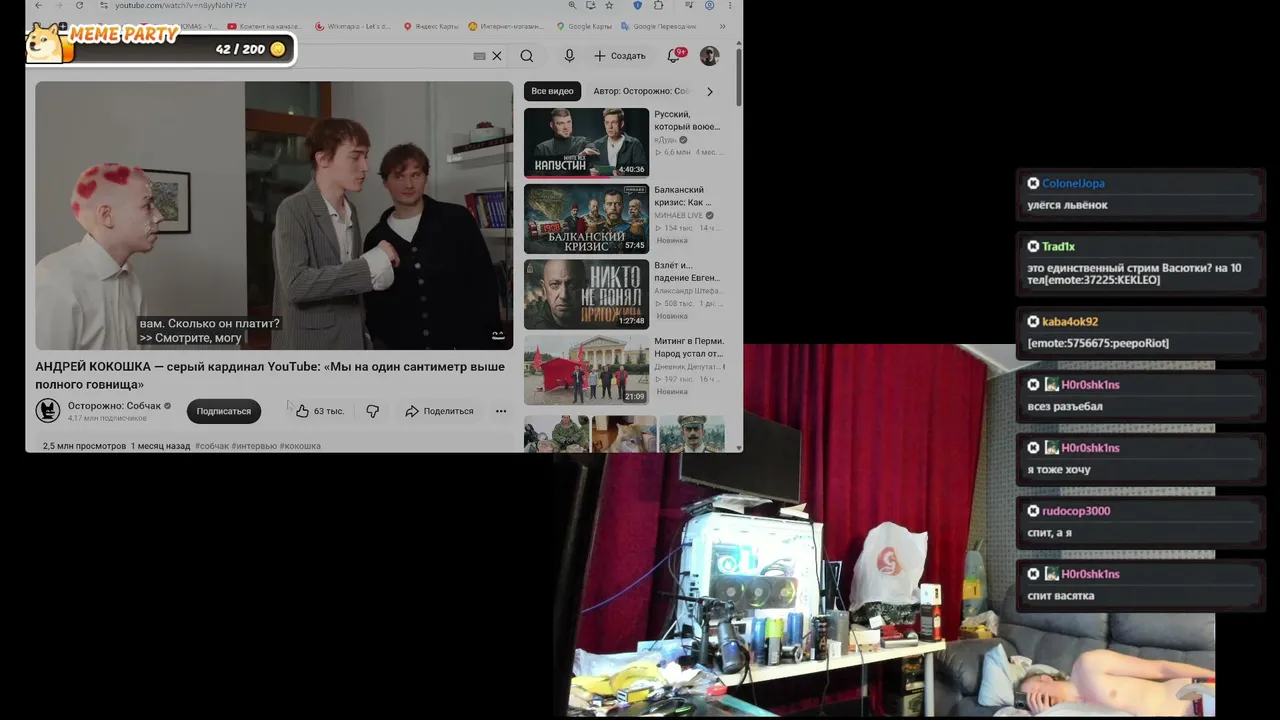The height and width of the screenshot is (720, 1280).
Task: Select the Все видео chip
Action: coord(552,91)
